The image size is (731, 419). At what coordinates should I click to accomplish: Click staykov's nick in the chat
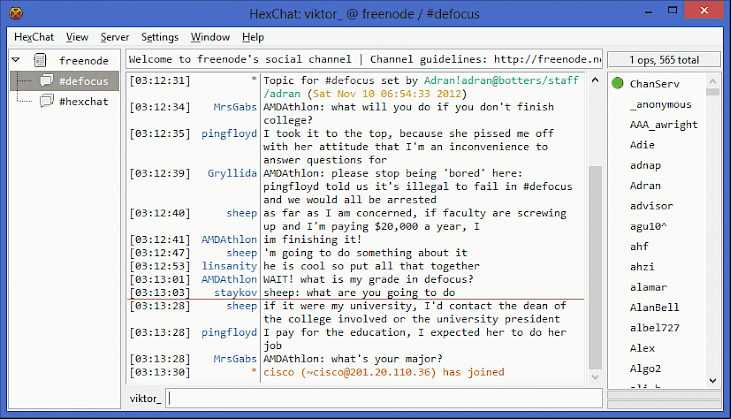[x=235, y=293]
